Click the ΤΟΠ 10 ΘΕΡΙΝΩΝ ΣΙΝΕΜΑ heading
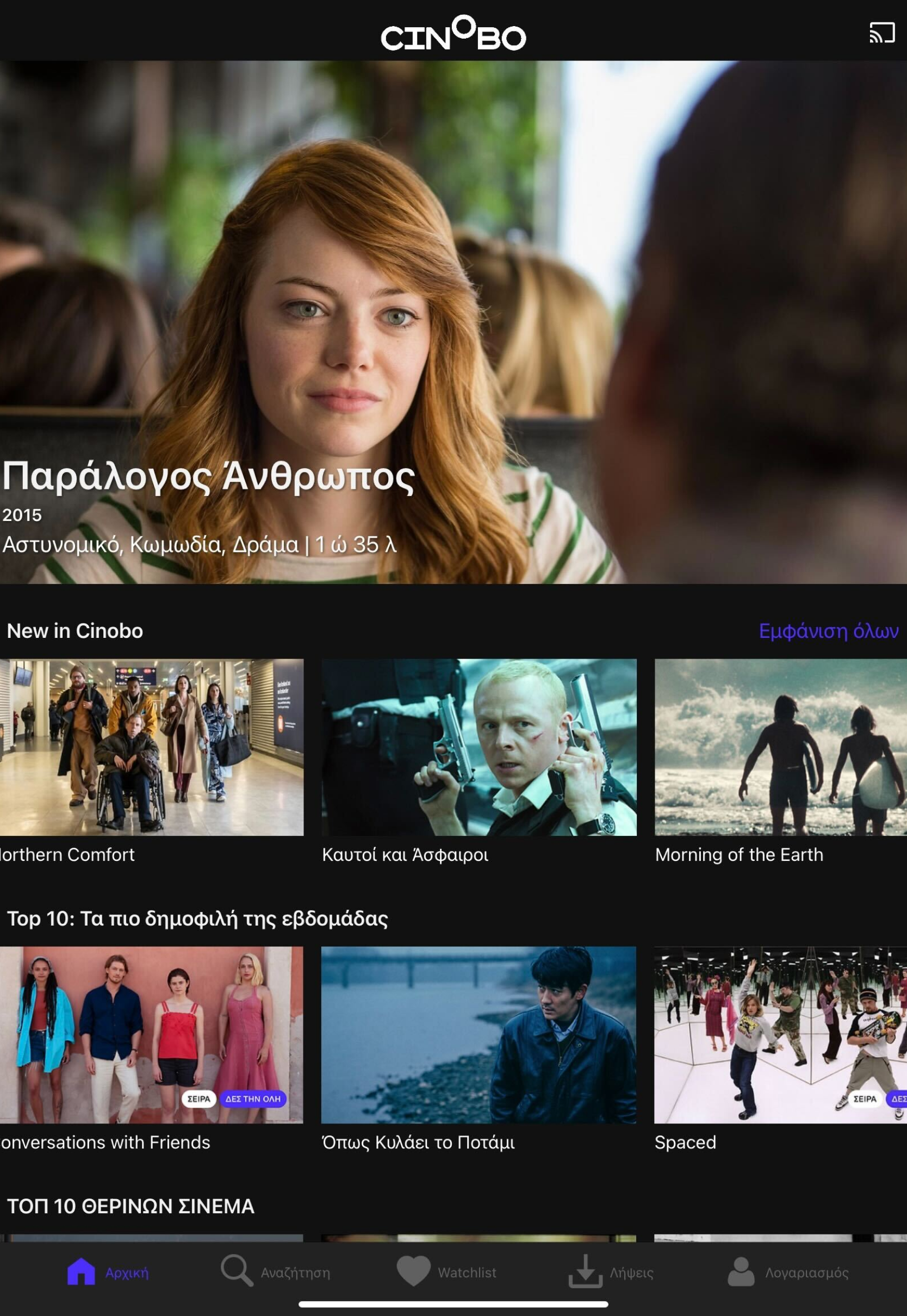 tap(131, 1206)
